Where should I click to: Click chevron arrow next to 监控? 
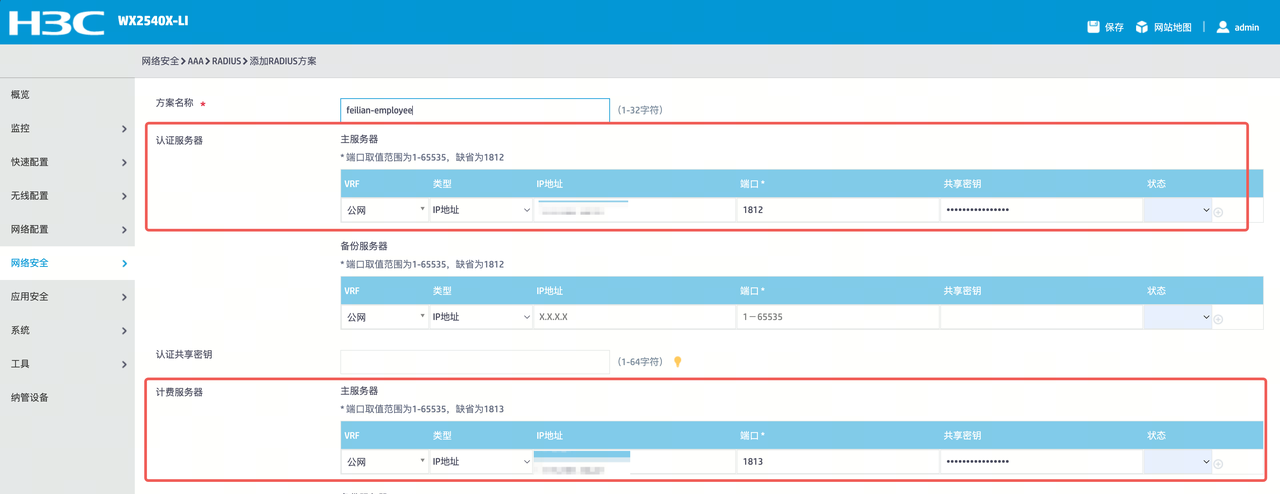(x=124, y=129)
